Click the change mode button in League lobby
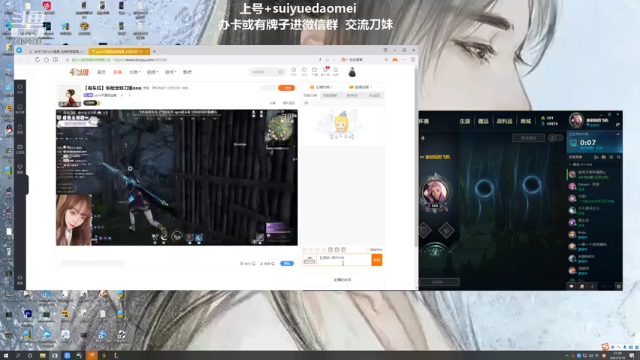Screen dimensions: 640x360 (x=529, y=138)
